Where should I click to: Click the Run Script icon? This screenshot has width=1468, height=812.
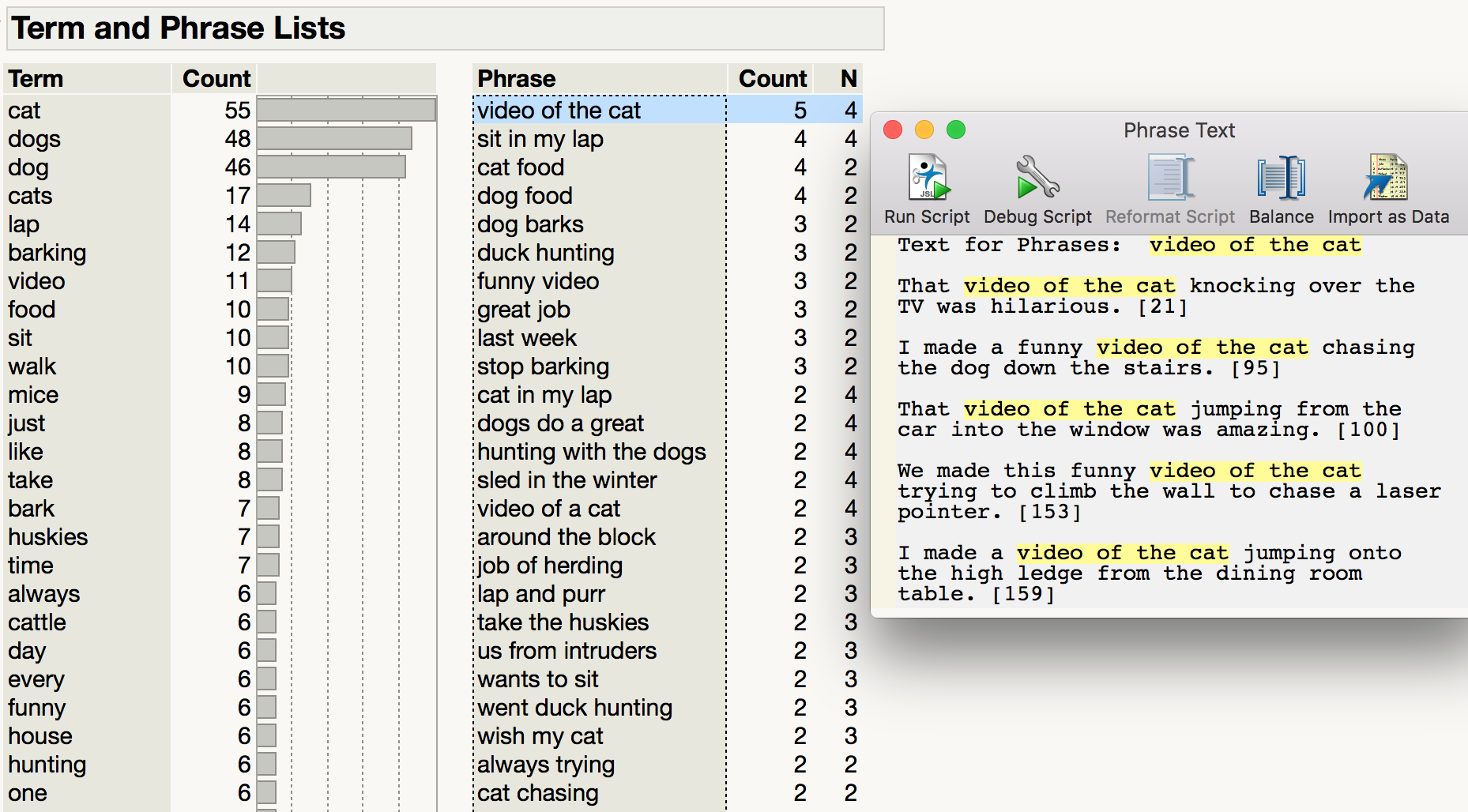(x=928, y=178)
